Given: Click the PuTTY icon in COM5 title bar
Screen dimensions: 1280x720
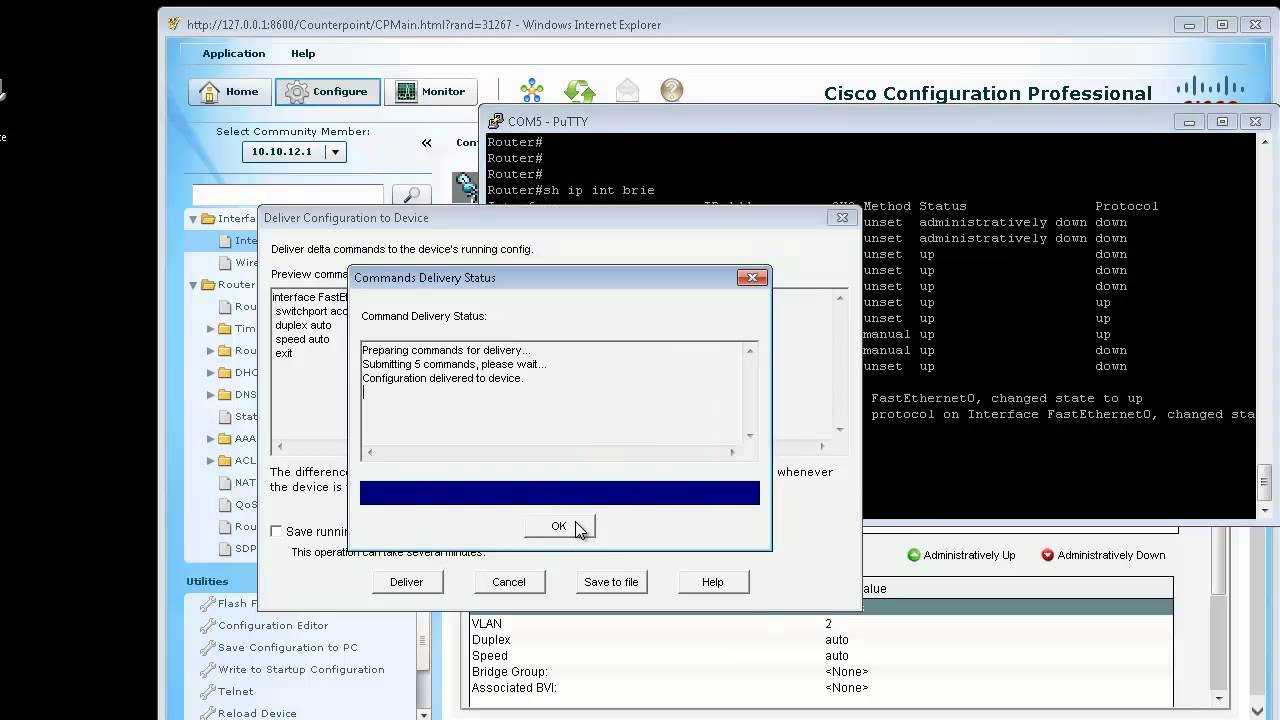Looking at the screenshot, I should pyautogui.click(x=495, y=121).
